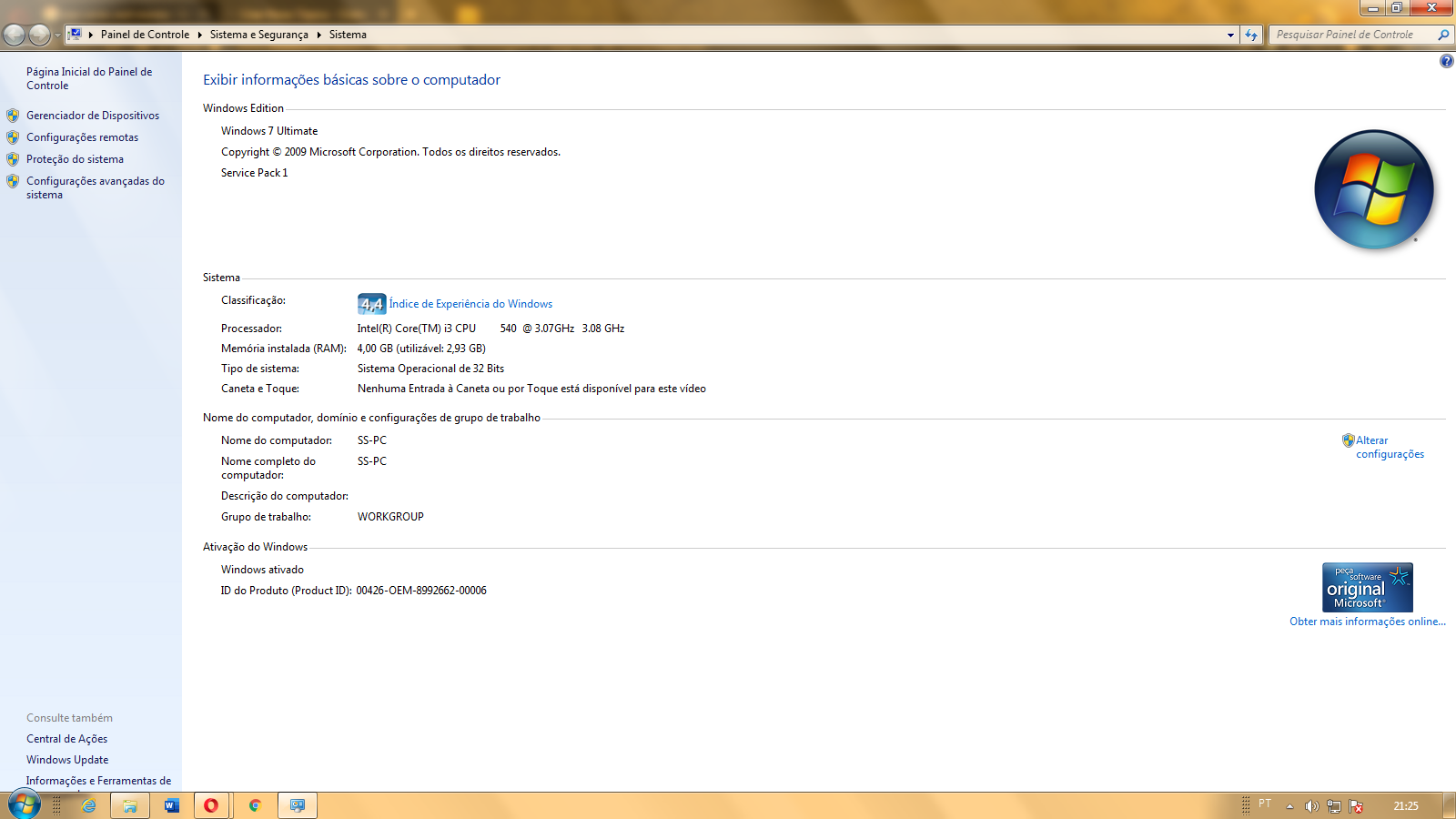Click the Back navigation arrow
This screenshot has width=1456, height=819.
15,35
